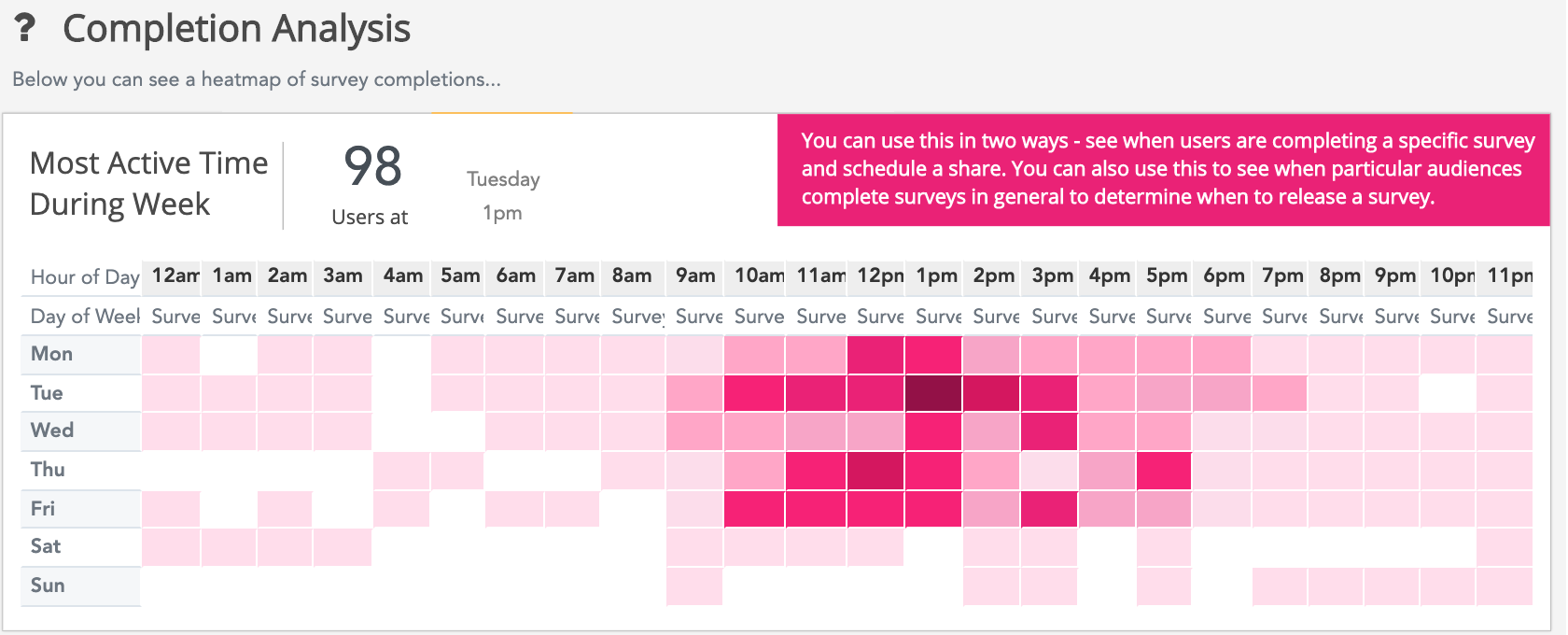Select the Monday 12pm heatmap cell
Screen dimensions: 1568x635
click(x=875, y=355)
